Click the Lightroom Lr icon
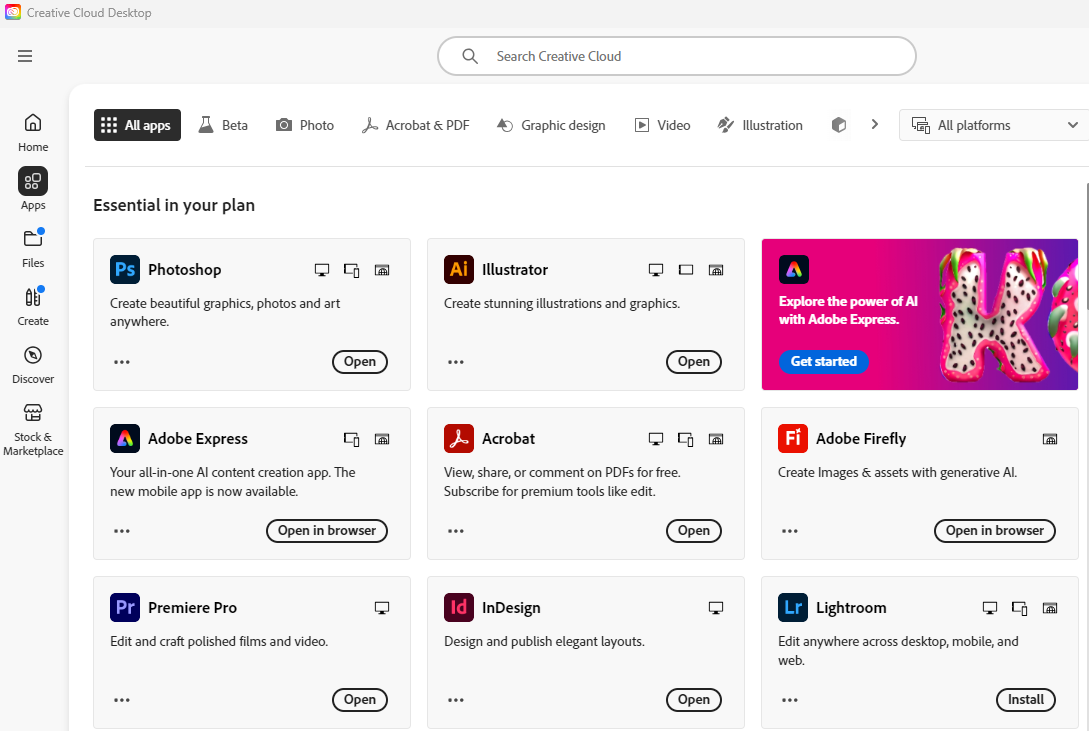Image resolution: width=1089 pixels, height=731 pixels. 793,607
